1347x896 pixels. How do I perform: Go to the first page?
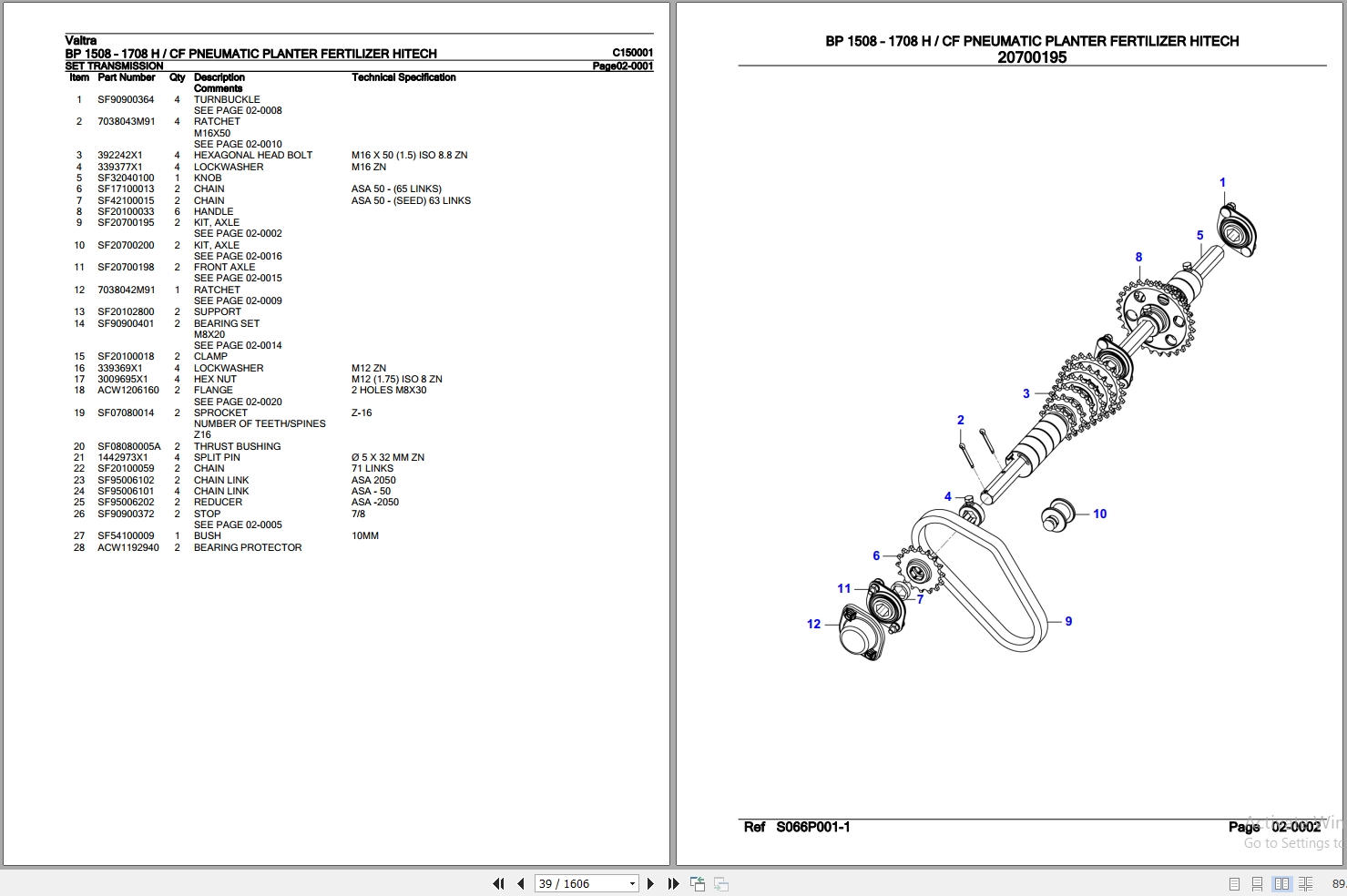tap(498, 883)
